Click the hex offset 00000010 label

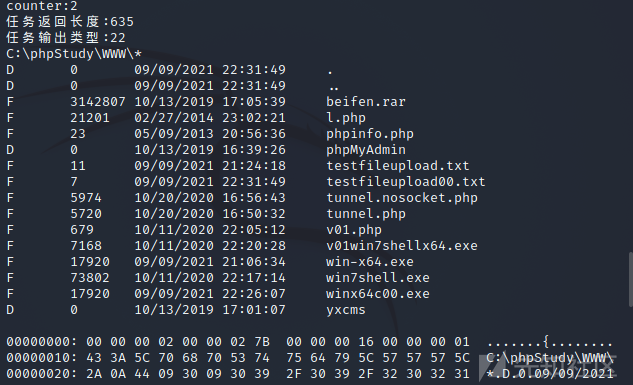(x=41, y=358)
